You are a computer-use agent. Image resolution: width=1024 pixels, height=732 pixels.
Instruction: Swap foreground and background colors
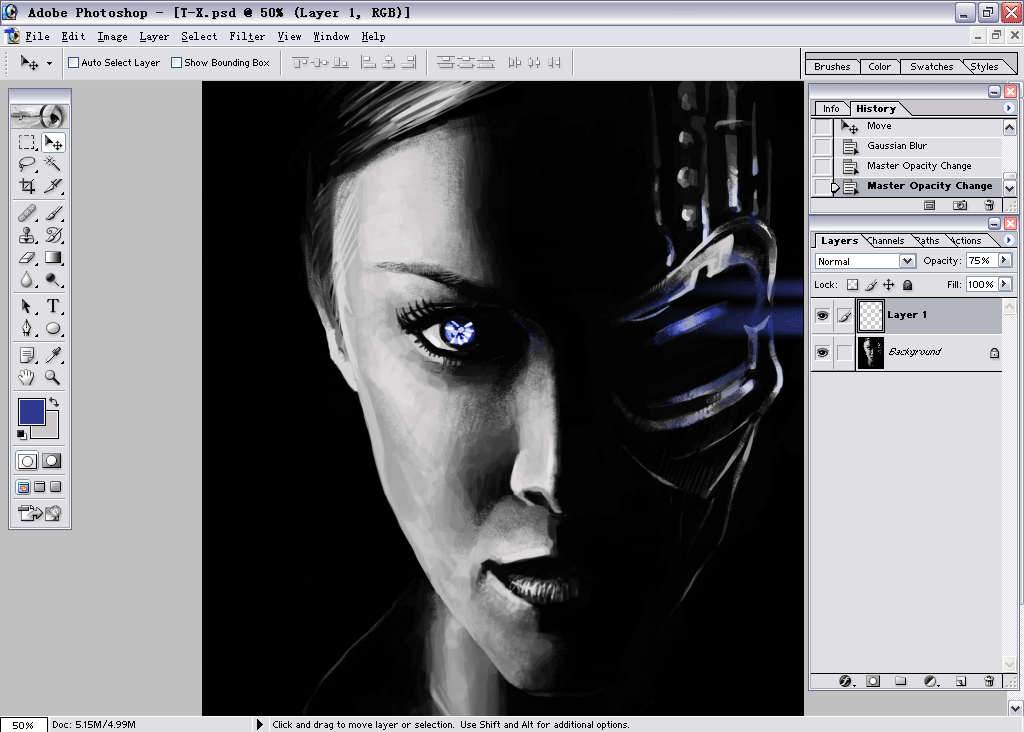(x=54, y=402)
